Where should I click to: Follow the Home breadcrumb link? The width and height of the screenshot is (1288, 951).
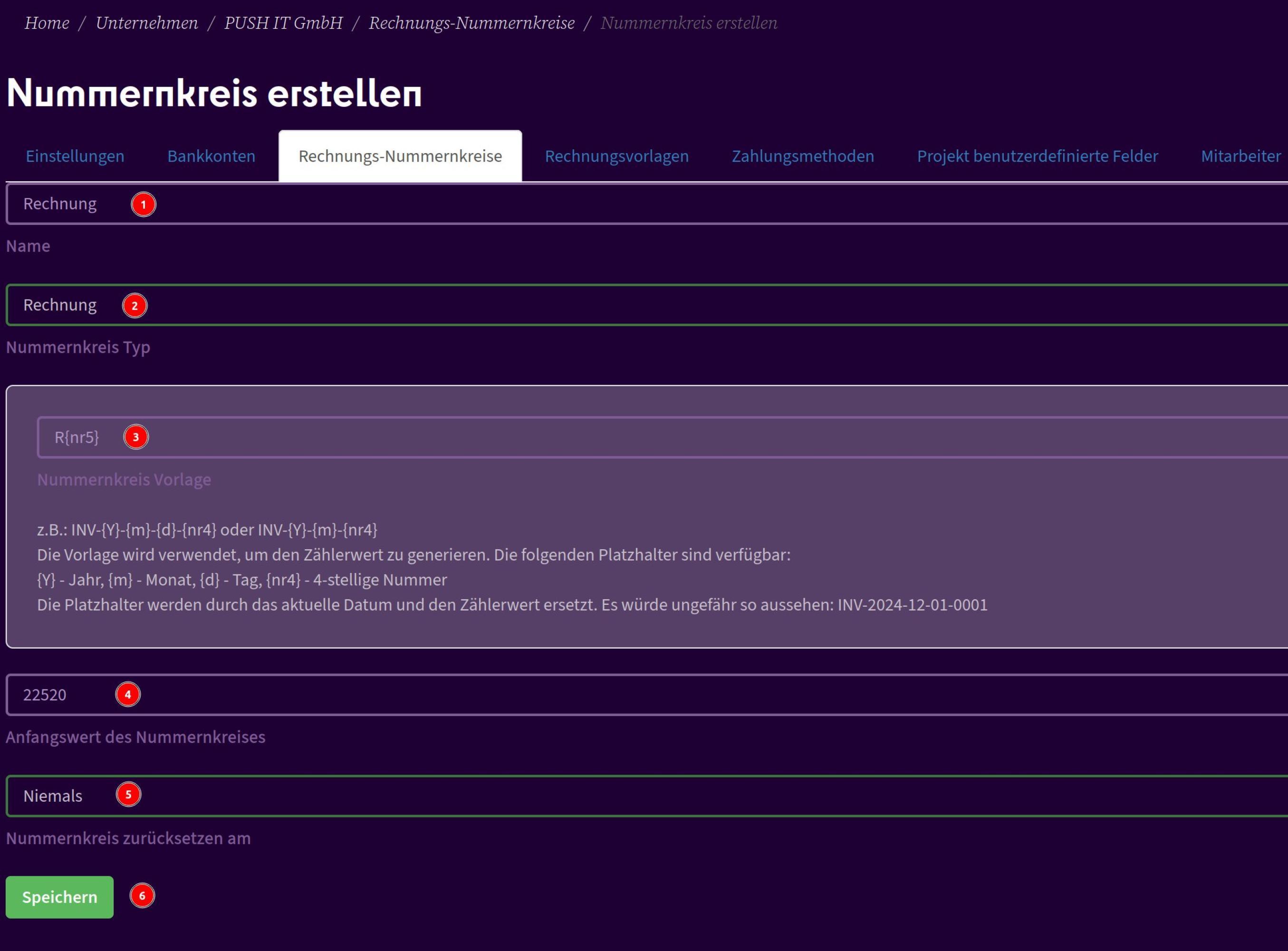pyautogui.click(x=47, y=23)
